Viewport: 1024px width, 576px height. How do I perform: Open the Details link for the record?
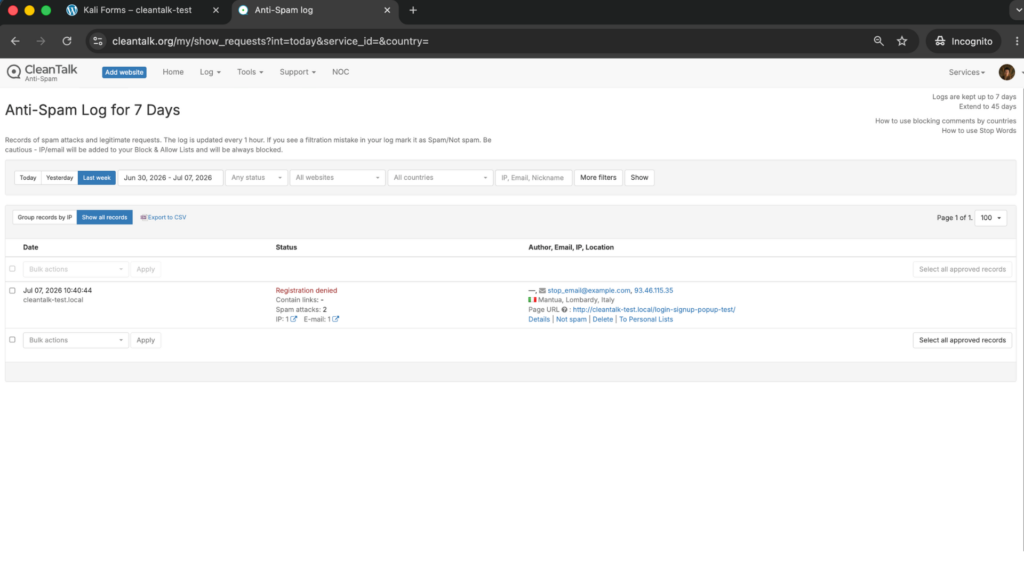(539, 319)
